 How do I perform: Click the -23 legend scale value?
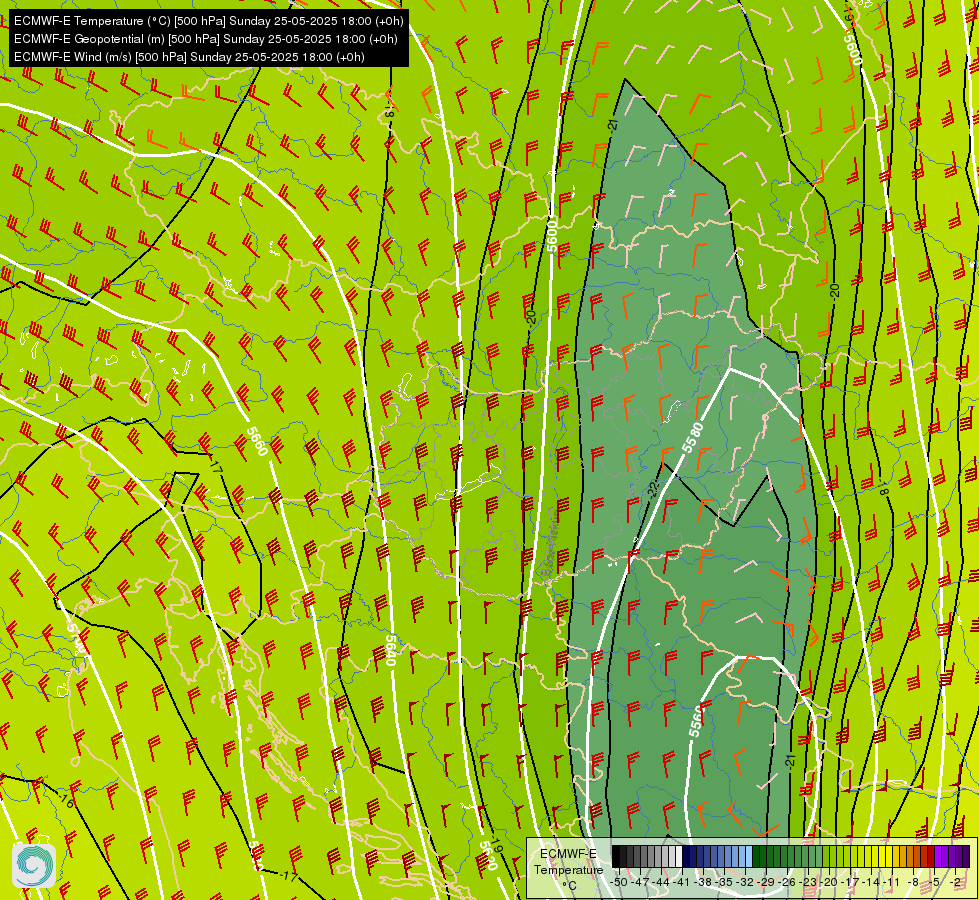(807, 882)
